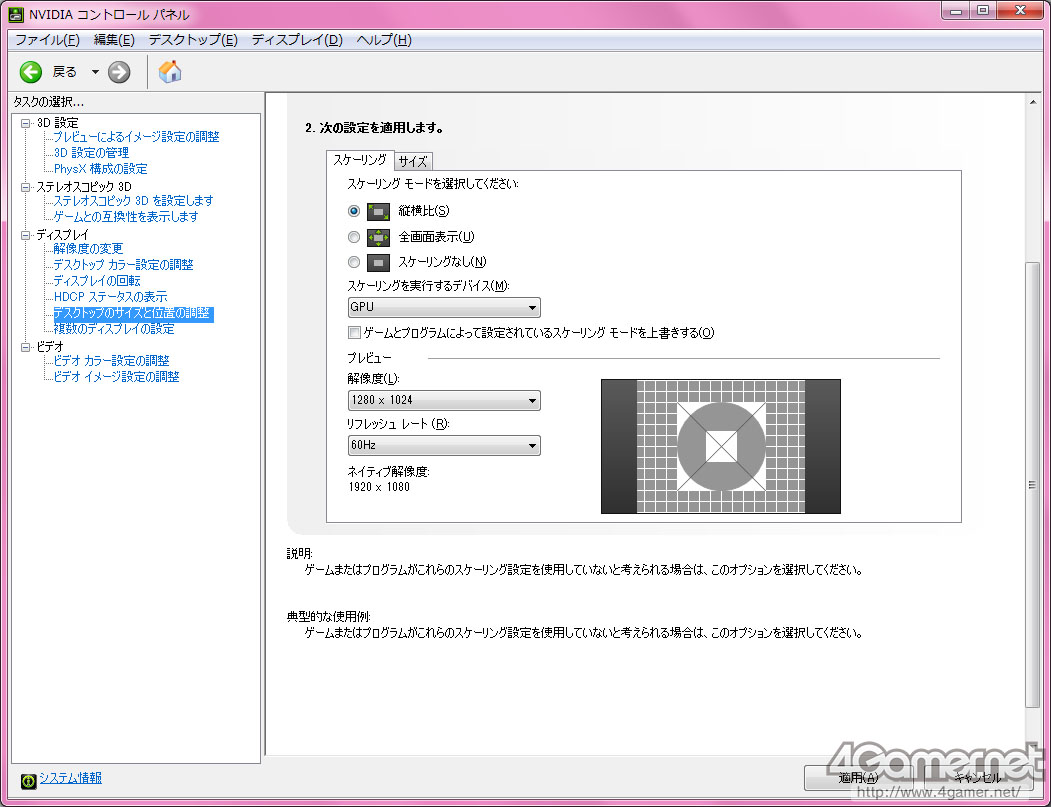
Task: Click the scrollbar up arrow
Action: tap(1032, 102)
